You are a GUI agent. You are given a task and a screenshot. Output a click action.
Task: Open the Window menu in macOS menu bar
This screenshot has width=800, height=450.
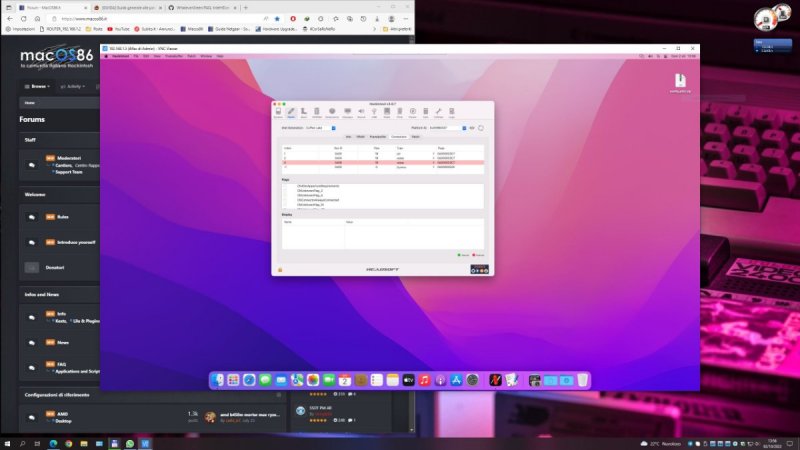[x=206, y=56]
